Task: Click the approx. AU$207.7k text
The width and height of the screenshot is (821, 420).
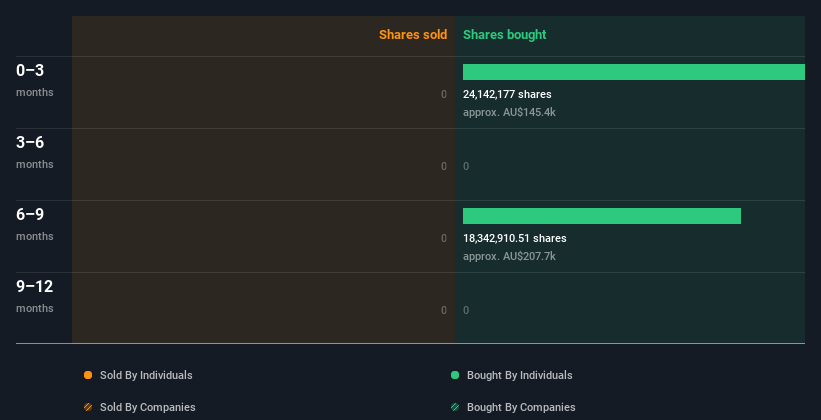Action: point(509,256)
